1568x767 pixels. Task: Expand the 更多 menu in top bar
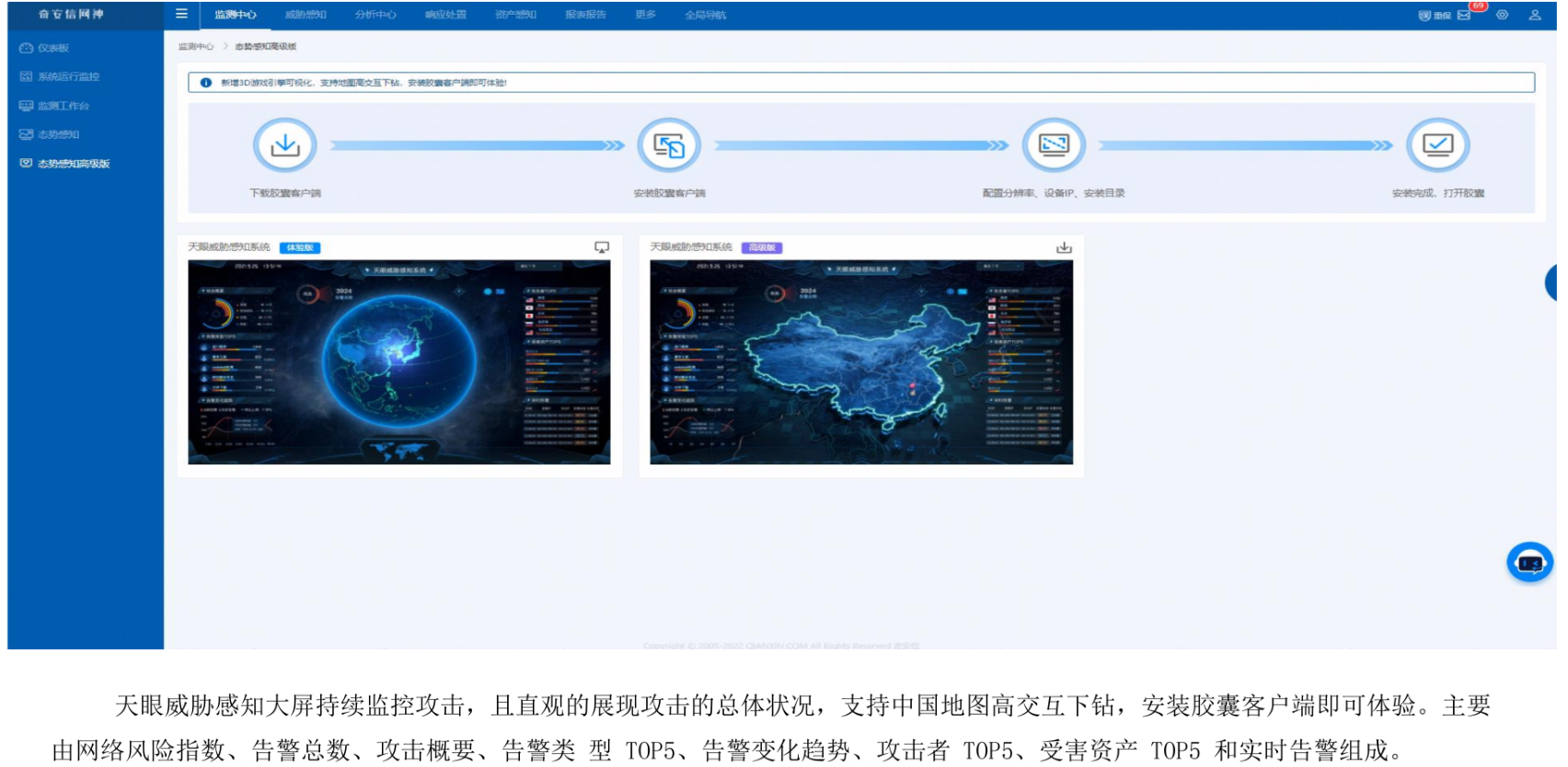(x=645, y=15)
